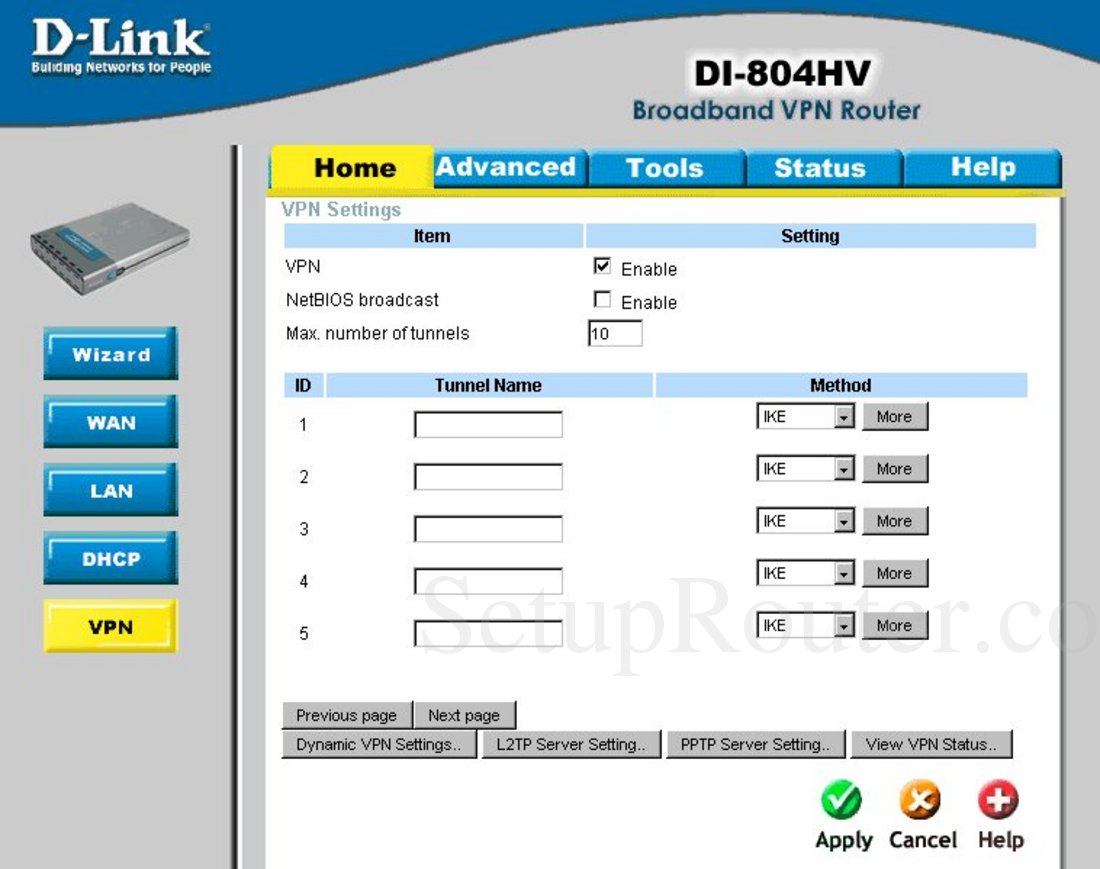
Task: Click More button for tunnel 1
Action: point(894,417)
